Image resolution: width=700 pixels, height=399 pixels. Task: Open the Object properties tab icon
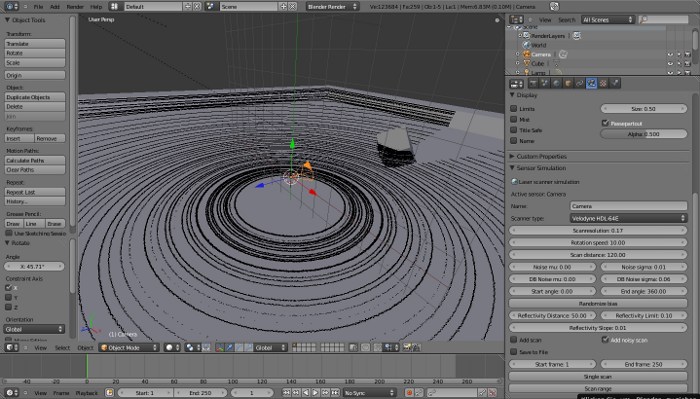point(568,83)
